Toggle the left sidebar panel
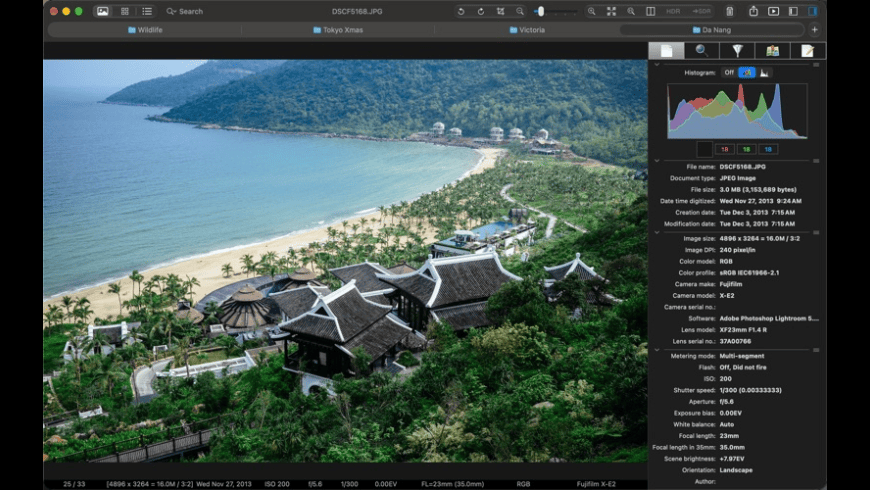870x490 pixels. 793,11
